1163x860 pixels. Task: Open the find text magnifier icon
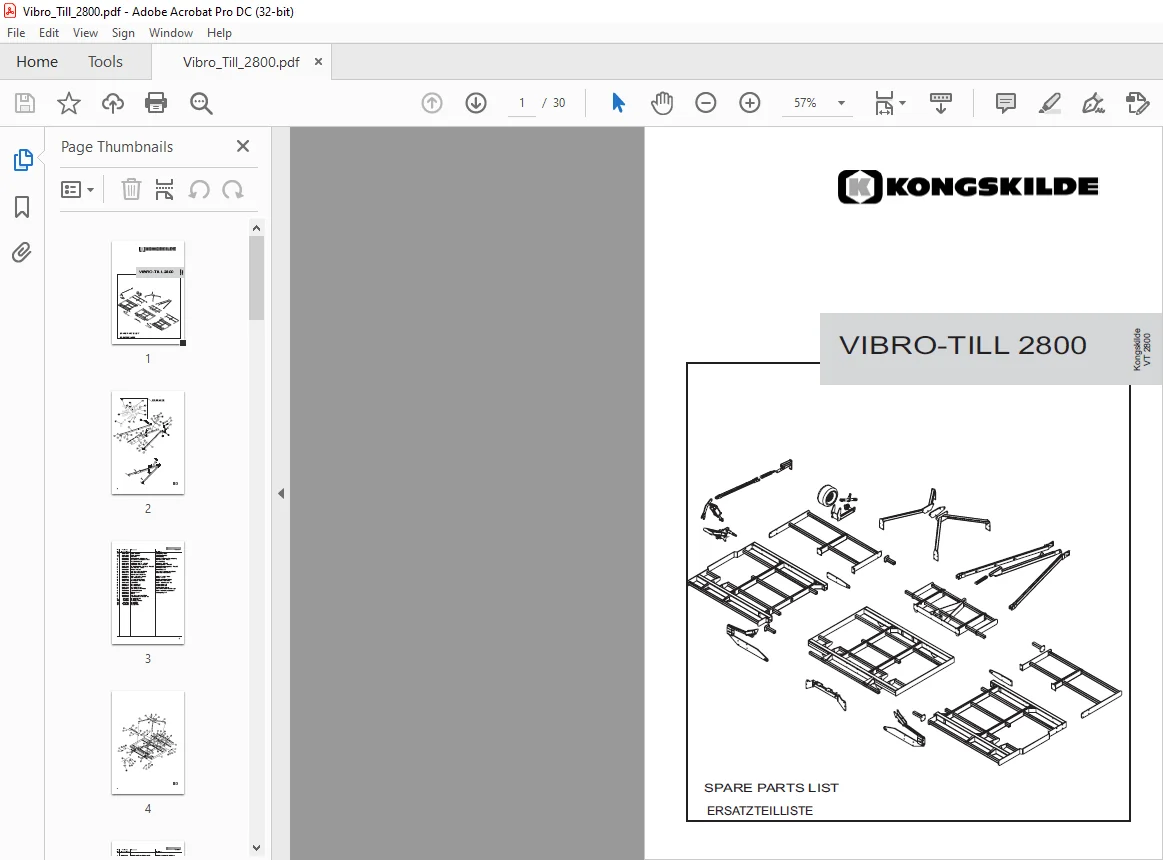click(x=201, y=103)
